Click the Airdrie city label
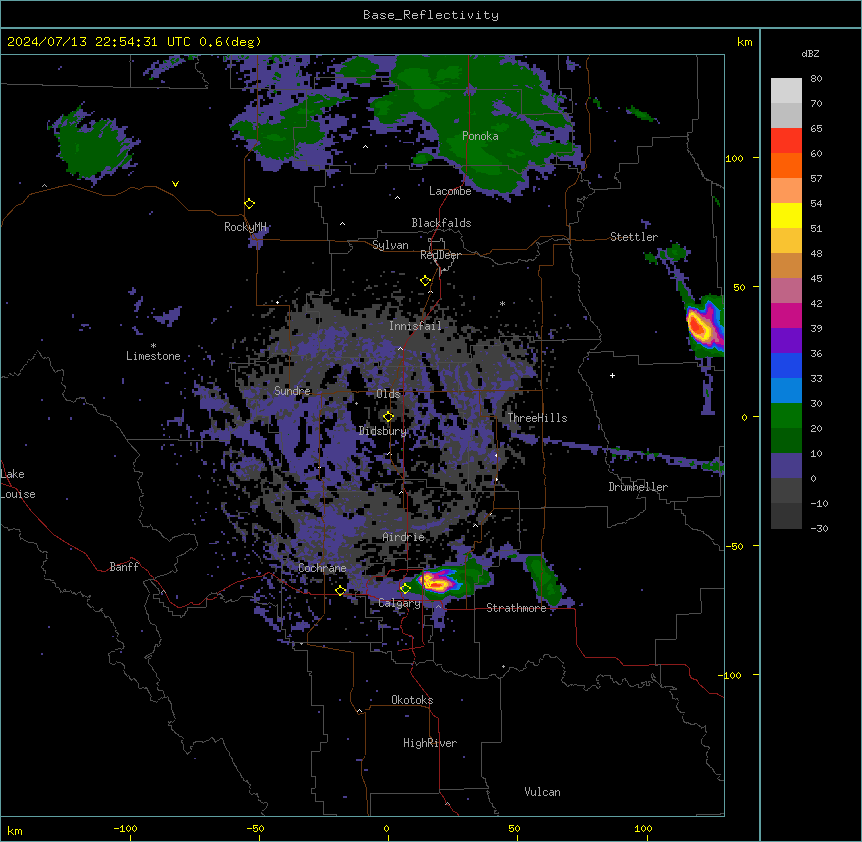Screen dimensions: 862x842 coord(404,537)
